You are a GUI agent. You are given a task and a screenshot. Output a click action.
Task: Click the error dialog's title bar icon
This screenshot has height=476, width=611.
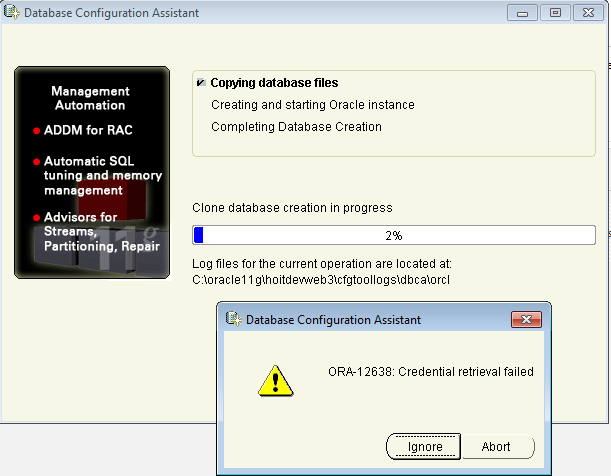click(x=234, y=319)
